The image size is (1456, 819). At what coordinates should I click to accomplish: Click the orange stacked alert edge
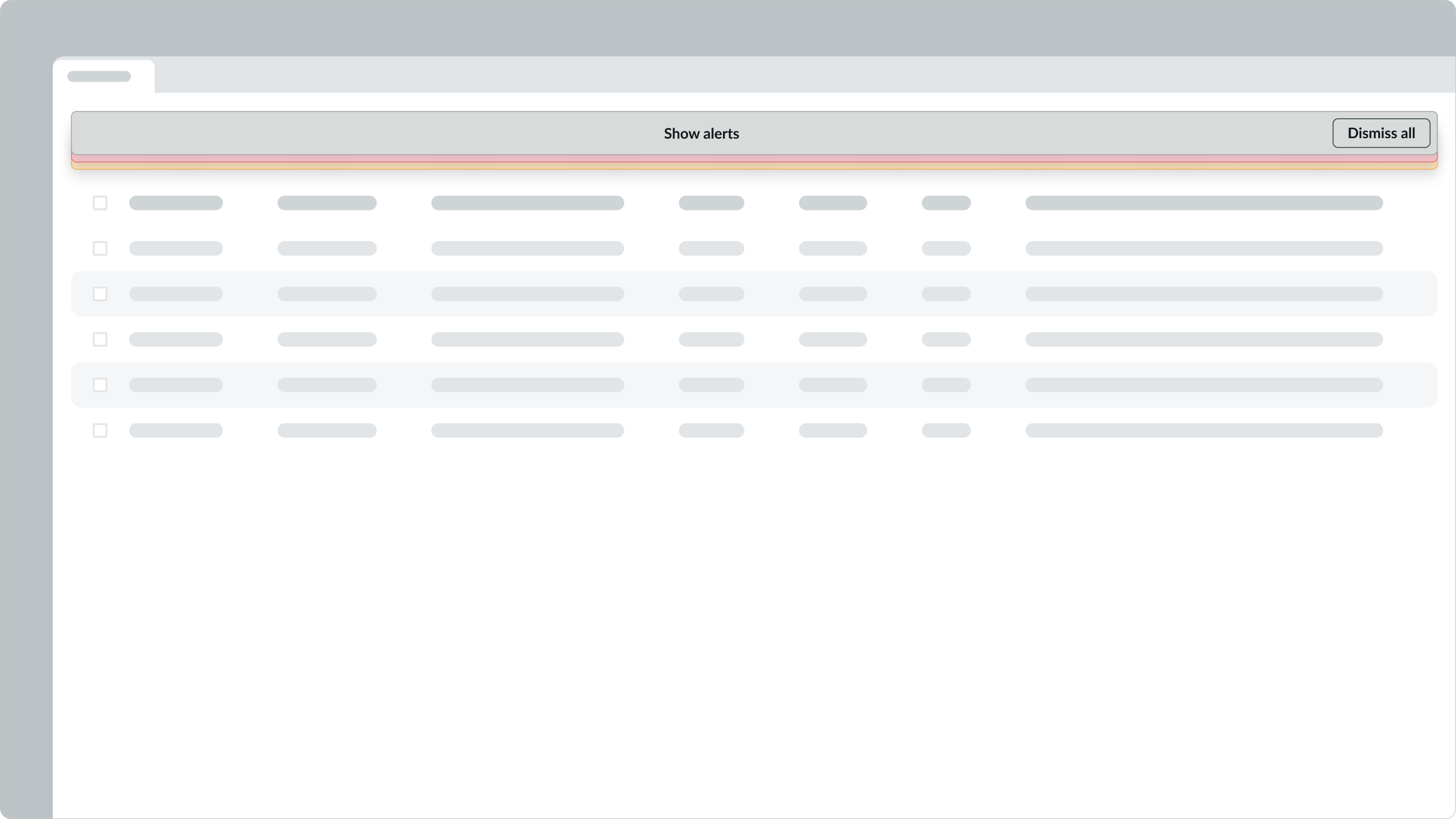point(754,165)
